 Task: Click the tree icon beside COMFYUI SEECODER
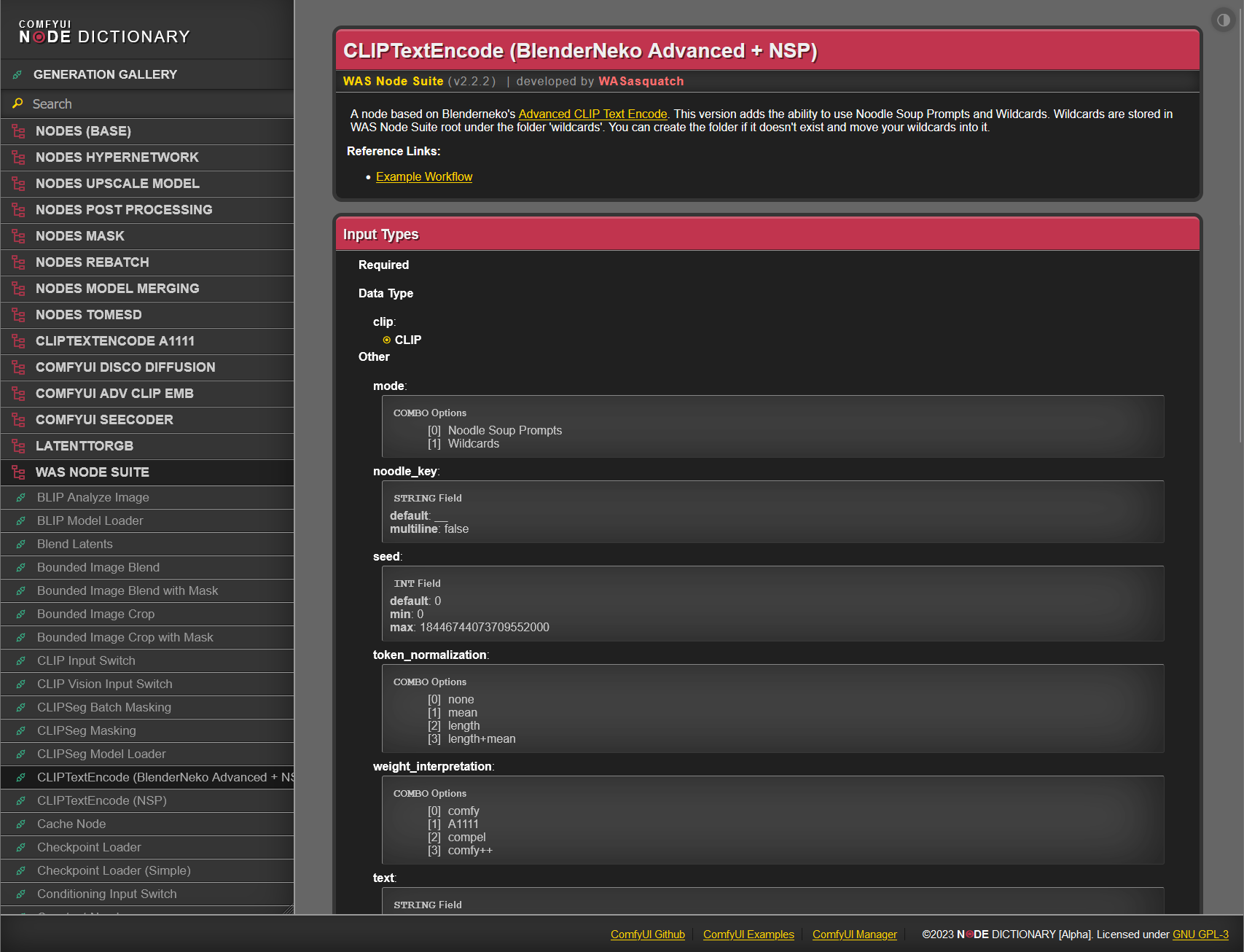coord(18,420)
